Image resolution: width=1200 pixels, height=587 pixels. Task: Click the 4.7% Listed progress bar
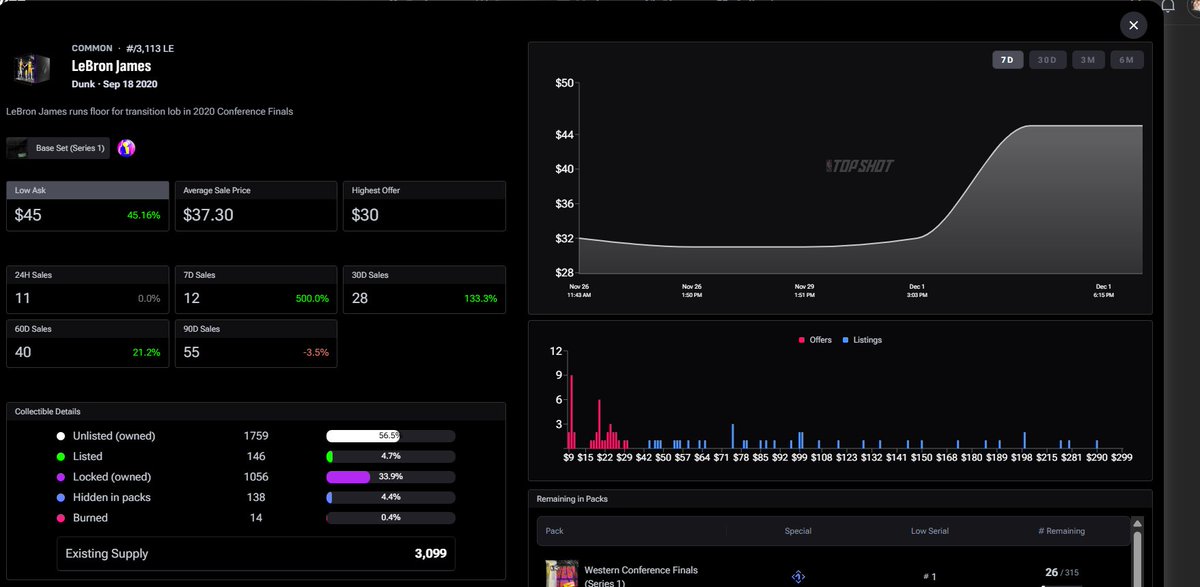391,456
